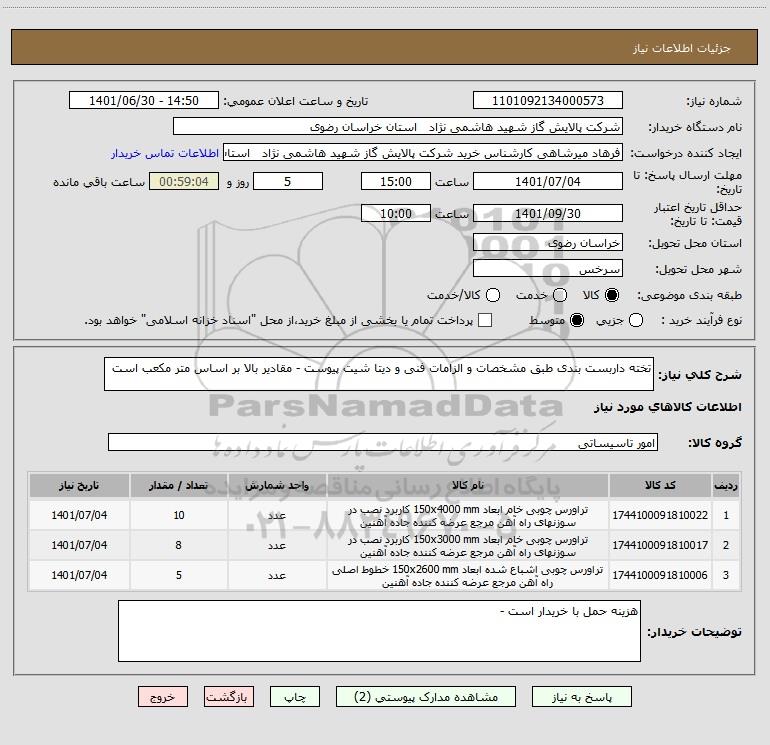Click the delivery city field سرخس

[548, 268]
